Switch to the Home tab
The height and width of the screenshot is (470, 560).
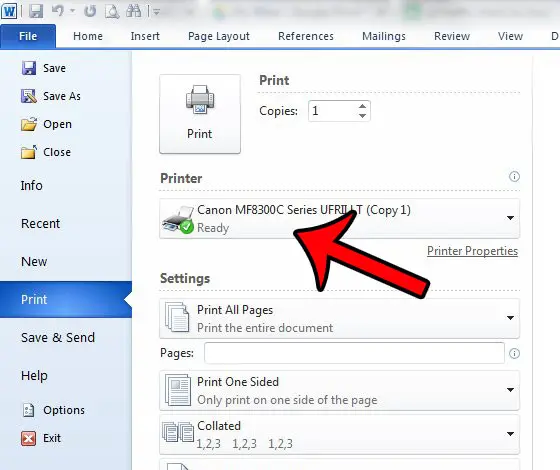88,36
